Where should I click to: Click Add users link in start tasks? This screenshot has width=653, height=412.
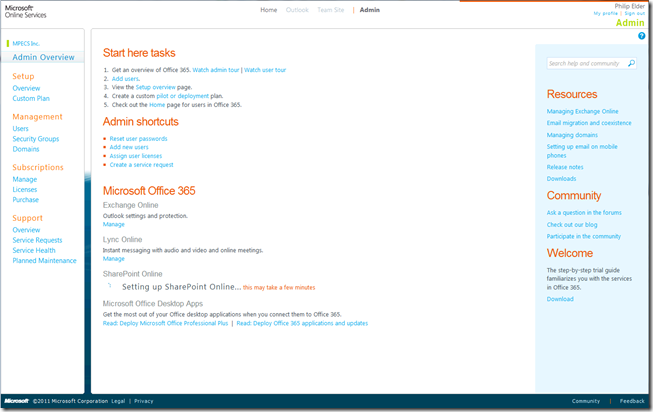[125, 79]
